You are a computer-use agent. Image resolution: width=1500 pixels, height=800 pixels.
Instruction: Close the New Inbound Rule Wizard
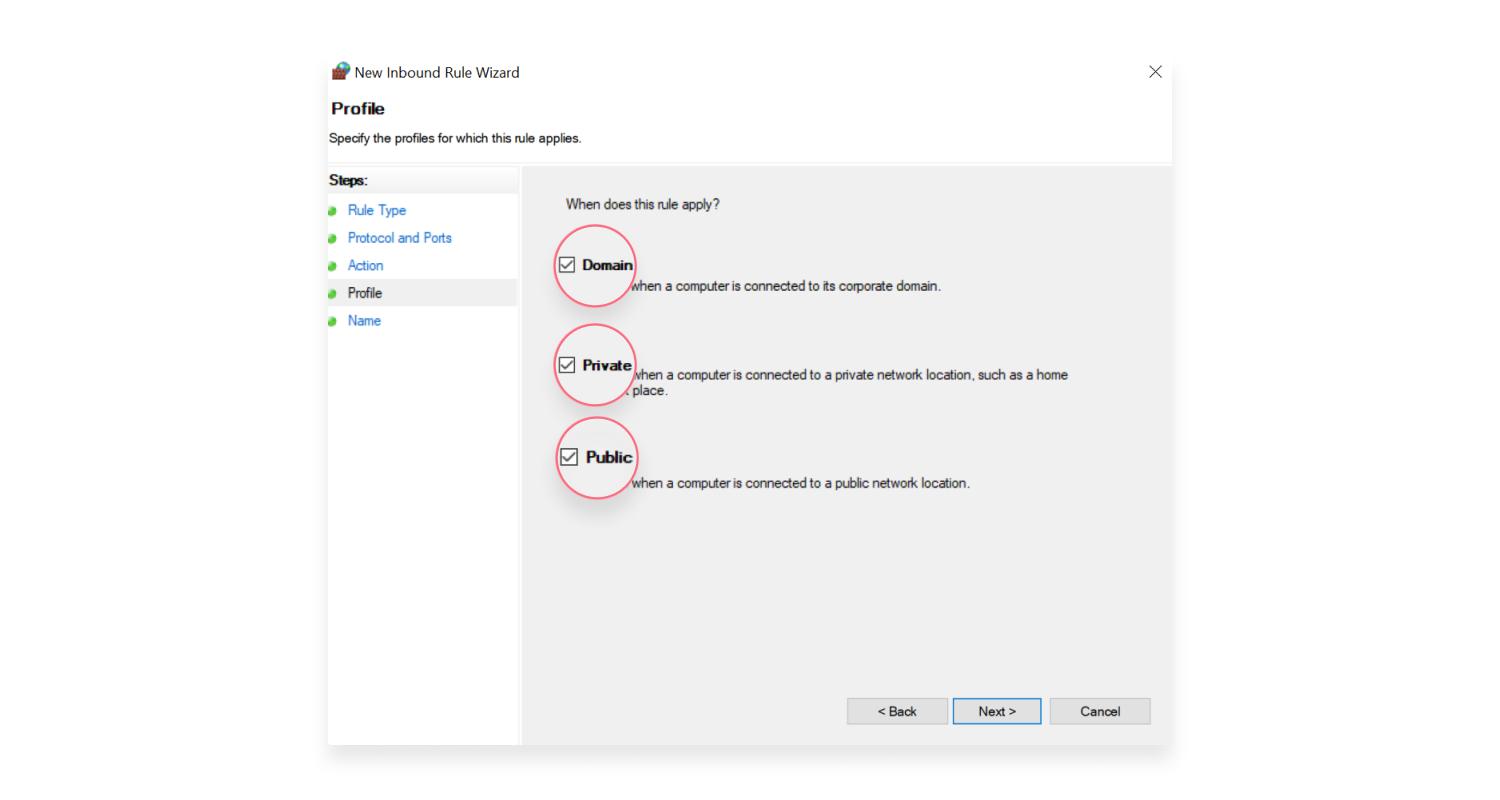pos(1155,72)
